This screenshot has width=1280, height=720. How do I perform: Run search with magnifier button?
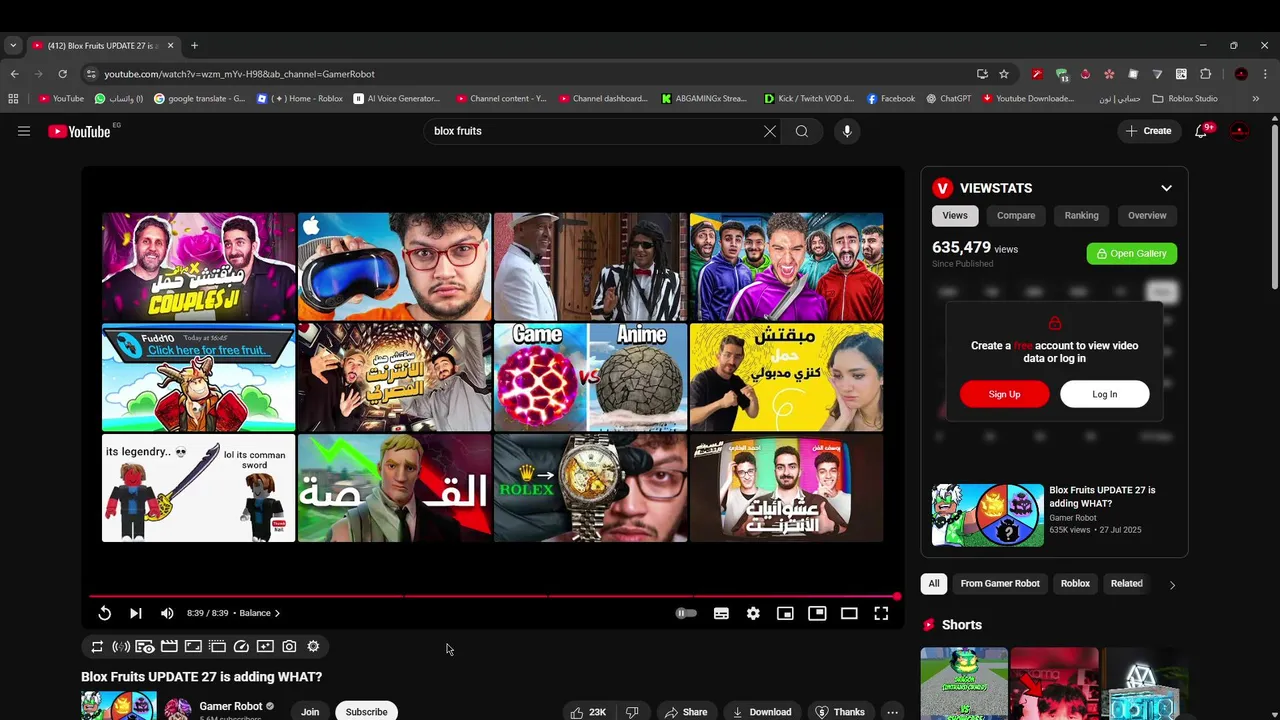click(x=802, y=131)
